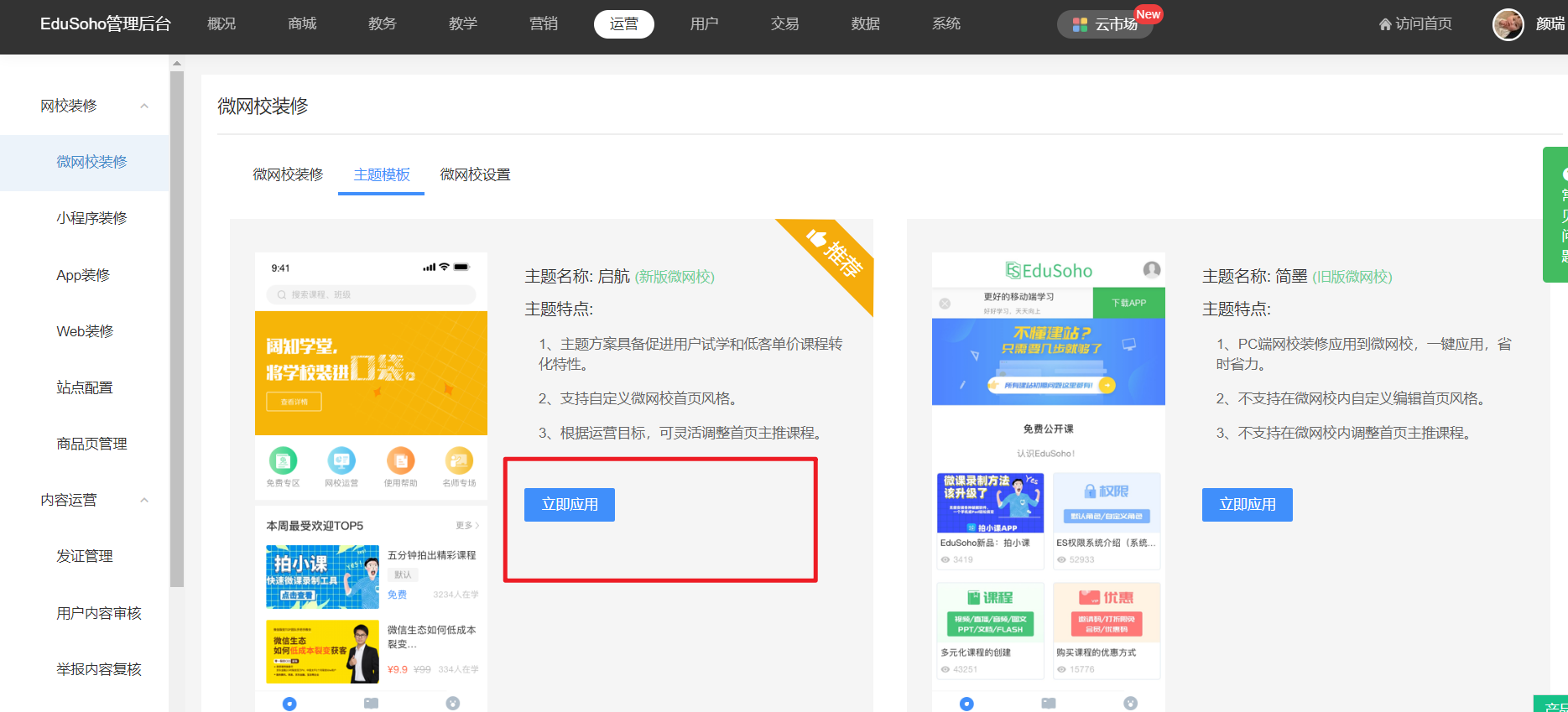1568x712 pixels.
Task: Switch to the 微网校装修 tab
Action: tap(288, 174)
